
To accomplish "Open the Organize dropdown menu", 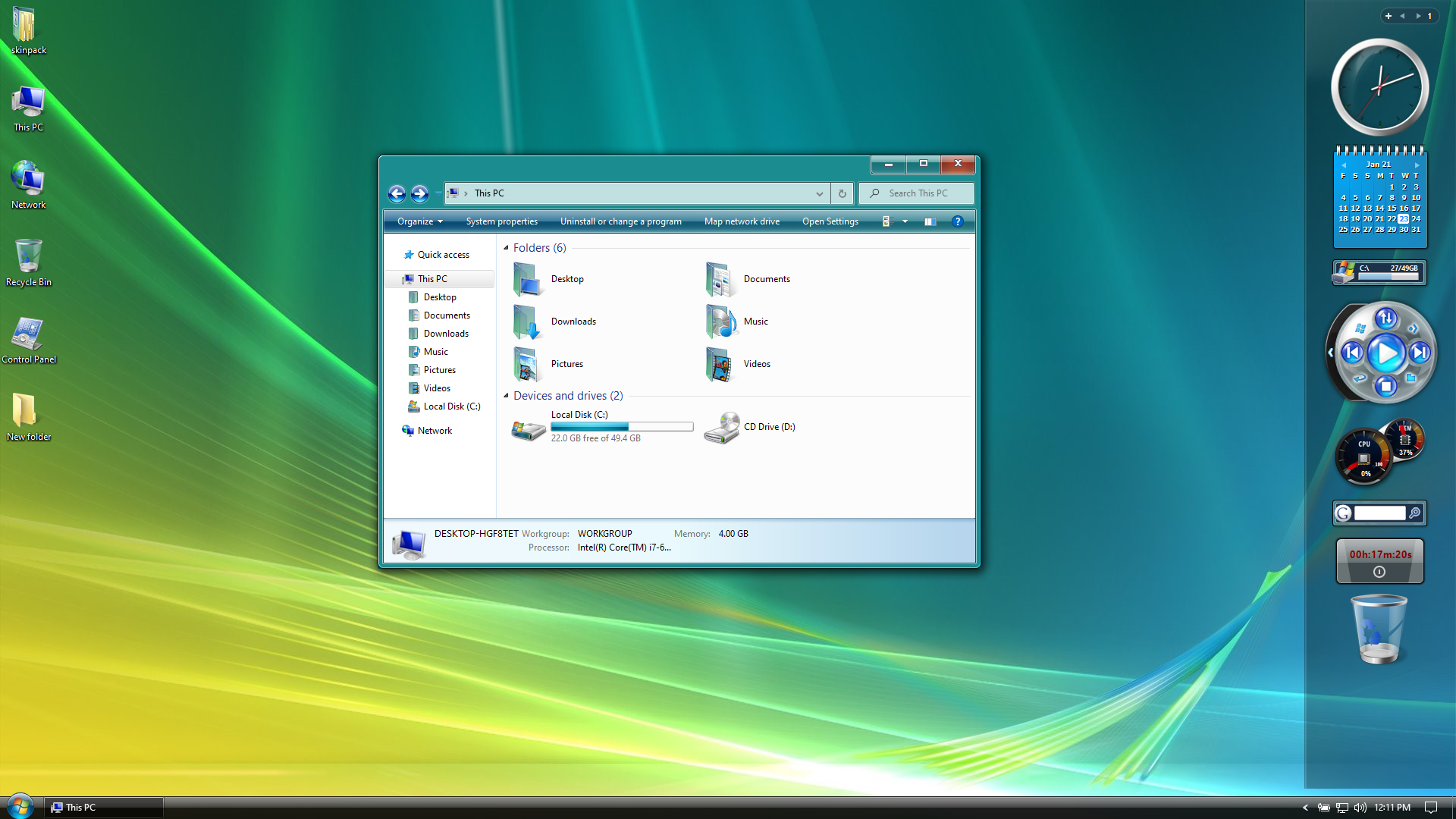I will click(x=419, y=221).
